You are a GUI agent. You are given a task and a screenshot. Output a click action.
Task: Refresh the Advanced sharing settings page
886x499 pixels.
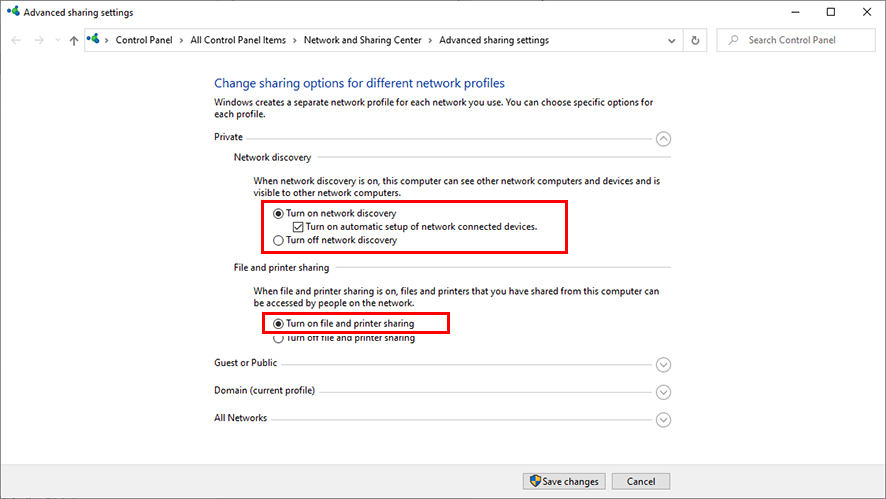click(695, 41)
